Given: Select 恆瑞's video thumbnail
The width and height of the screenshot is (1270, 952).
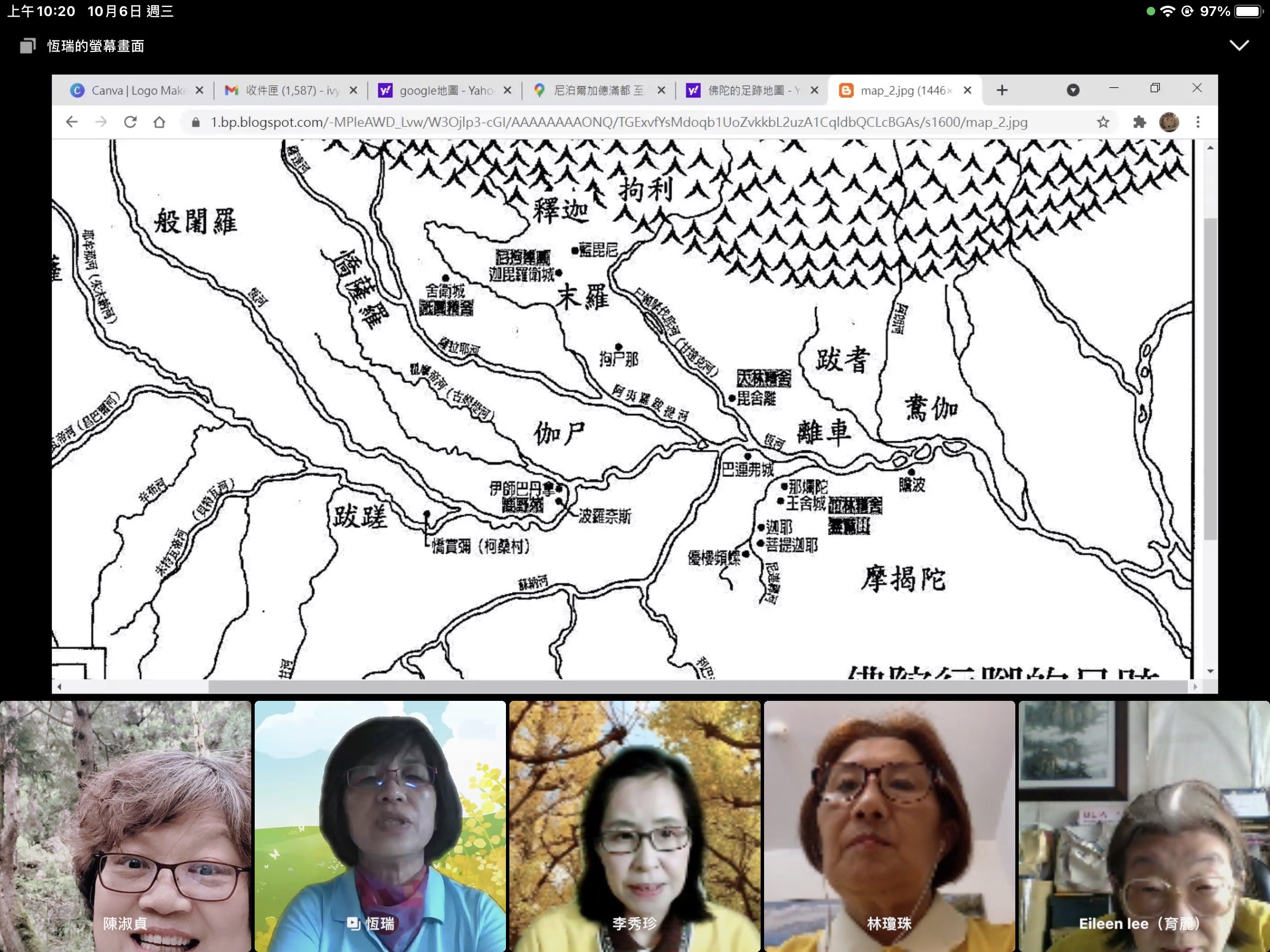Looking at the screenshot, I should [380, 826].
